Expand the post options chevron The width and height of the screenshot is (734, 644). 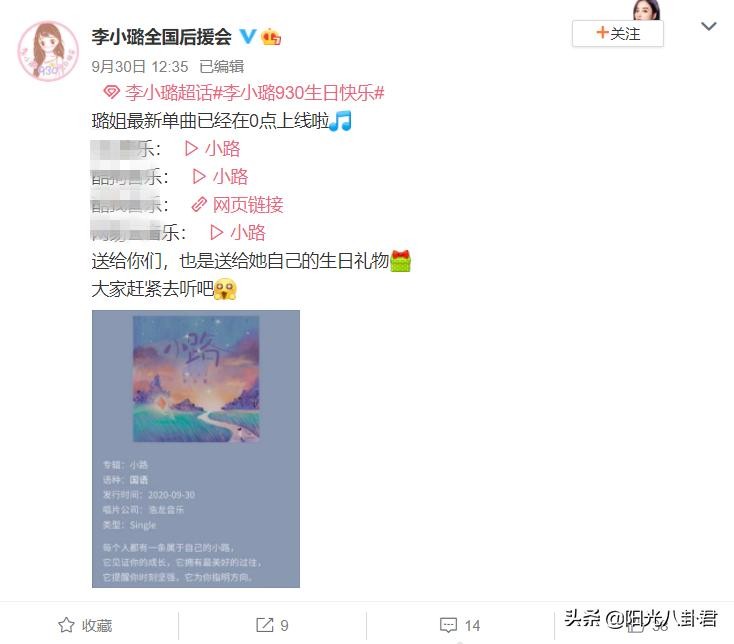[x=709, y=26]
